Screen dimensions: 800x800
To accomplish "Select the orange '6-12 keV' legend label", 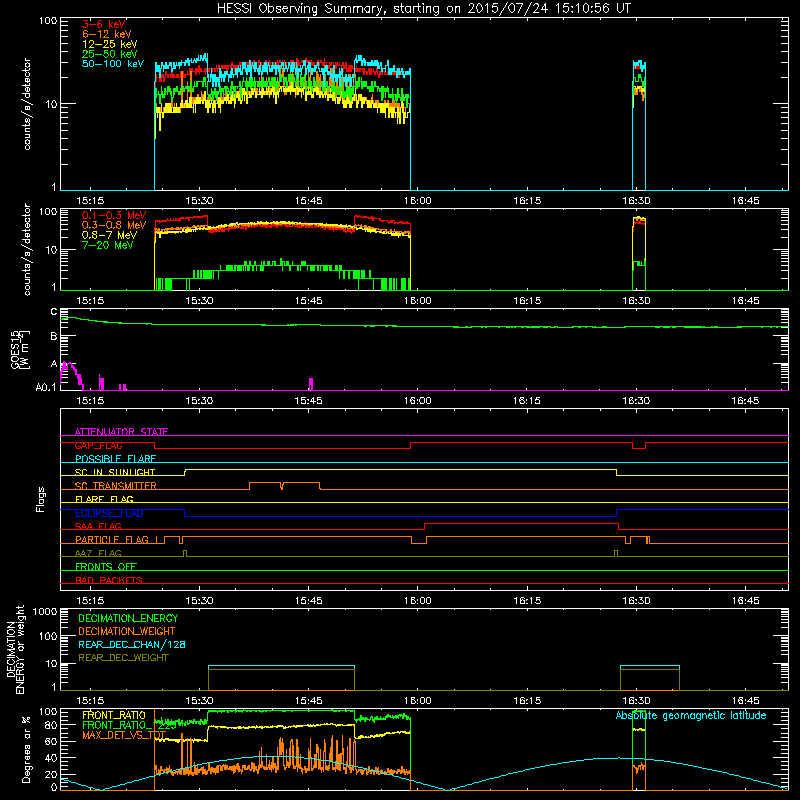I will (x=107, y=34).
